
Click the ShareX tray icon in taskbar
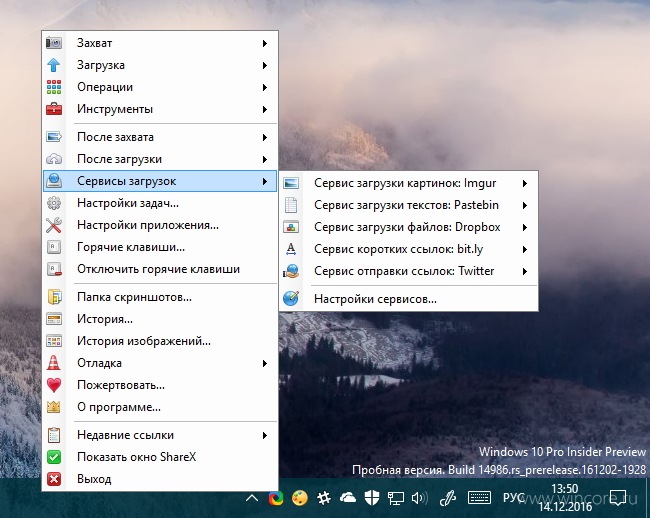(x=276, y=498)
